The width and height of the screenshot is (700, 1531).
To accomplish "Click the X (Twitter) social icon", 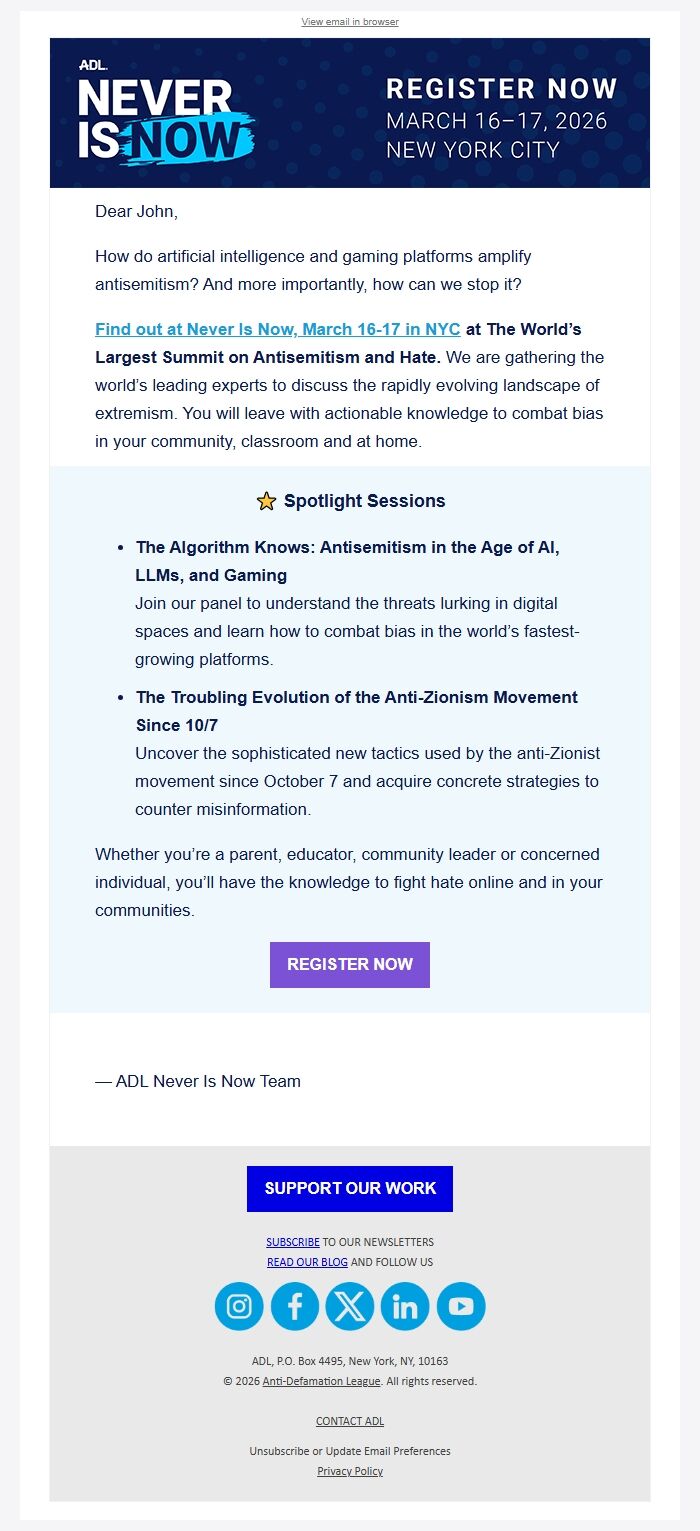I will [350, 1306].
